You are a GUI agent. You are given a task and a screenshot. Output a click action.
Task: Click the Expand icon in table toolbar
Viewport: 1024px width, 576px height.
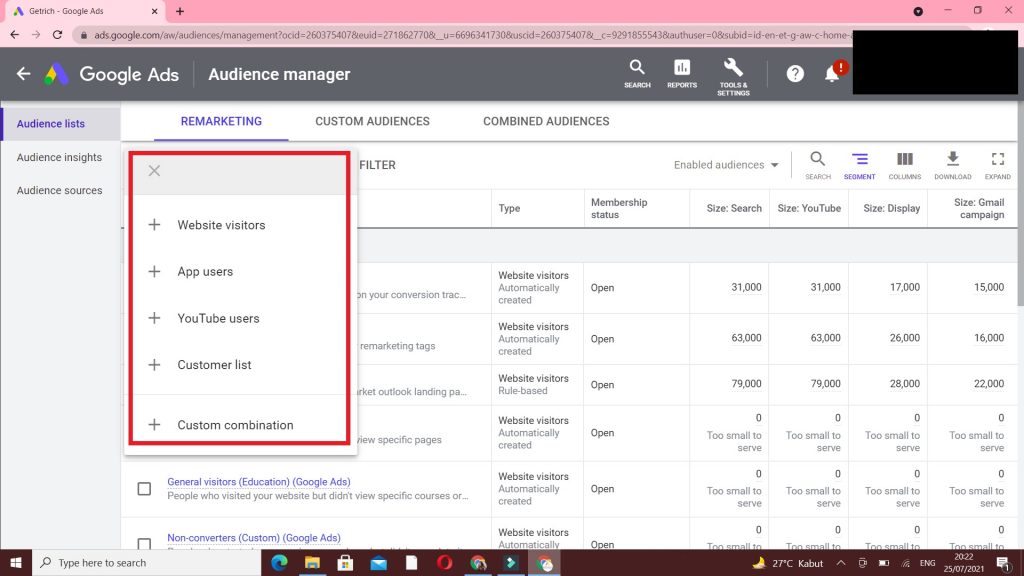997,165
